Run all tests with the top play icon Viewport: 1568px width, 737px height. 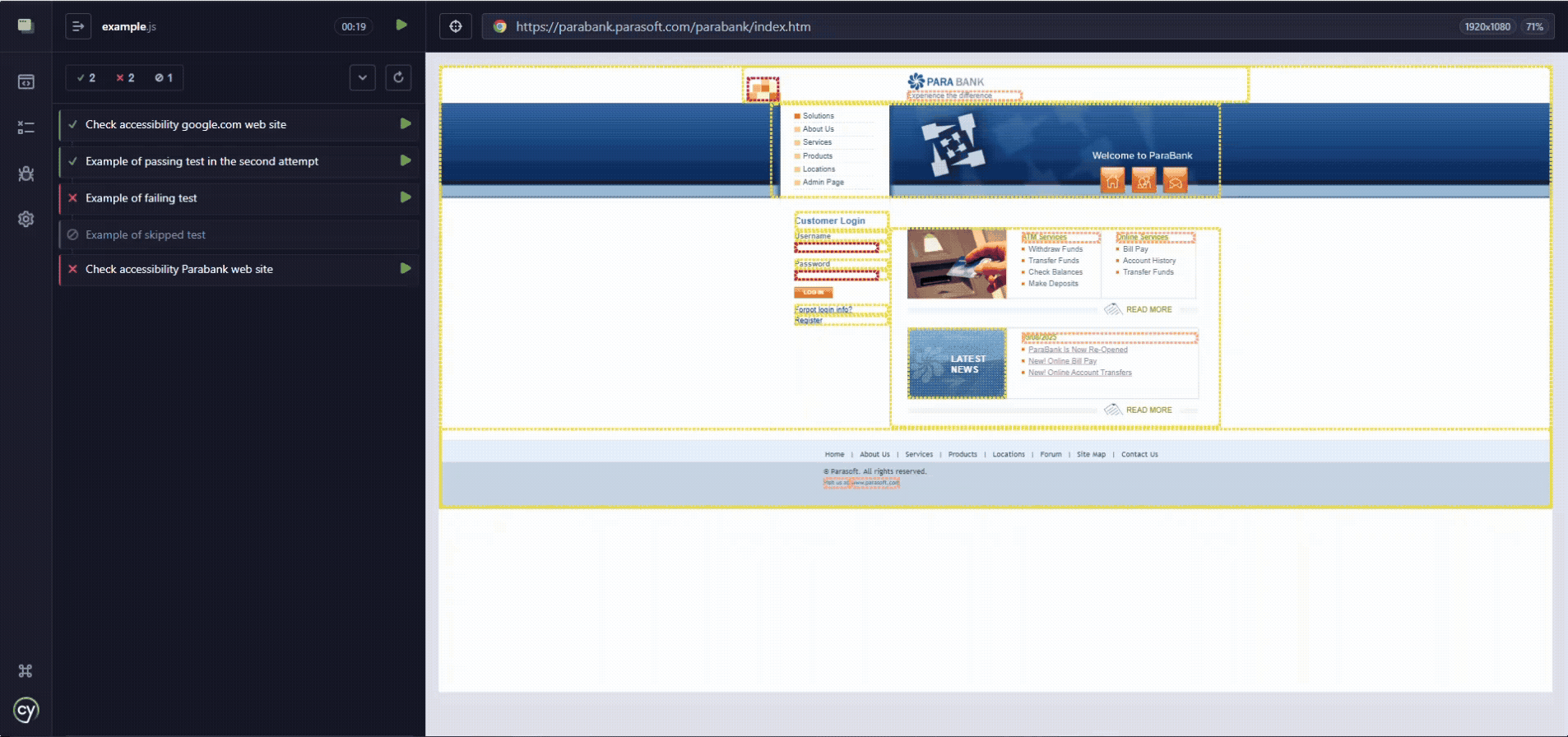401,25
